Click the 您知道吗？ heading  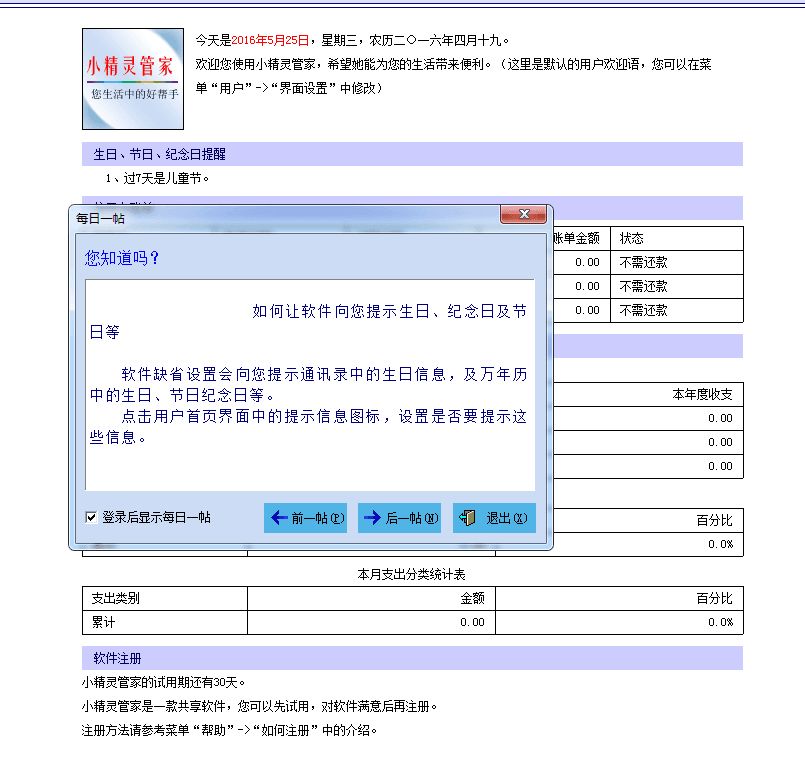(x=122, y=258)
